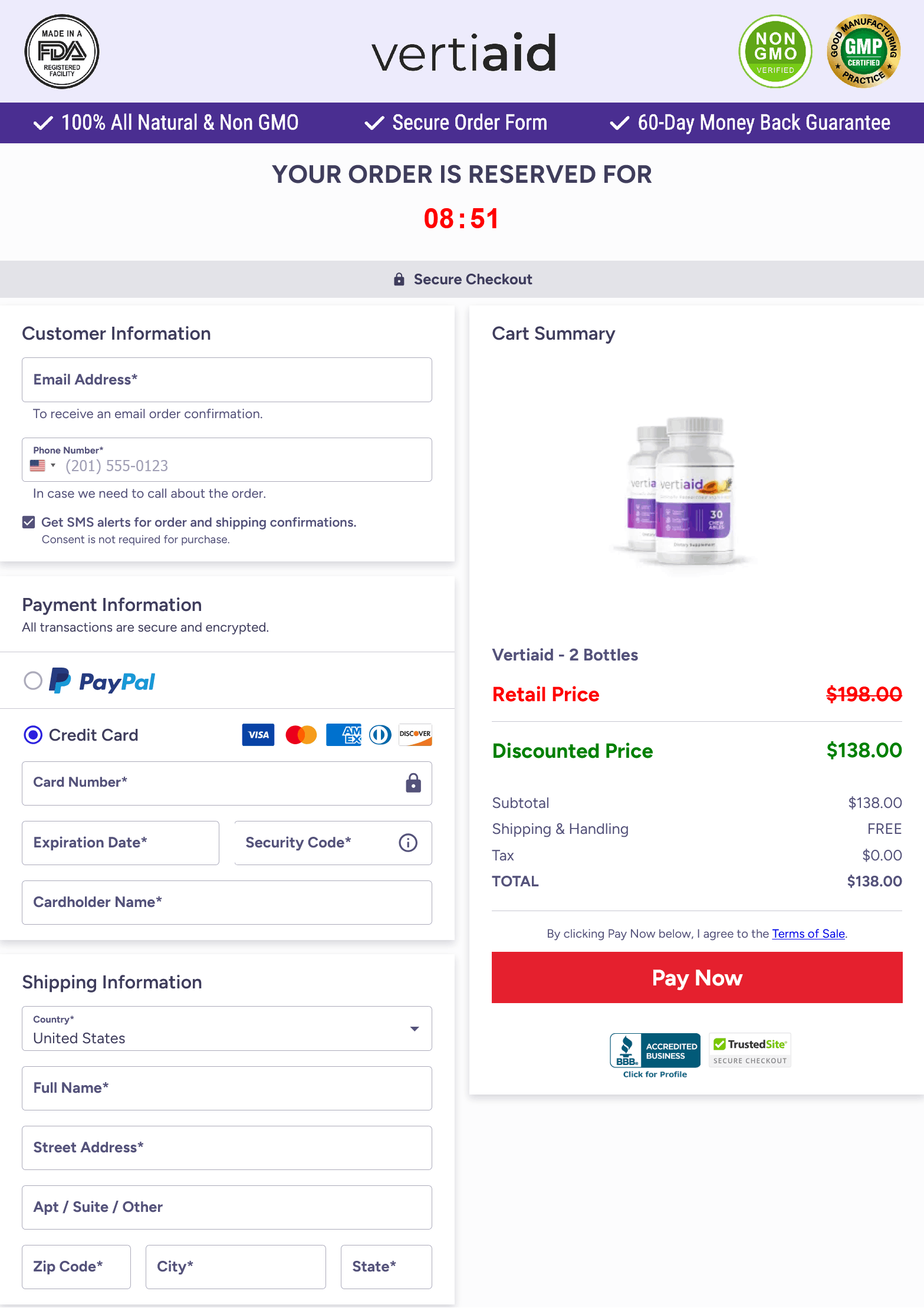
Task: Click the GMP Certified badge
Action: [x=862, y=52]
